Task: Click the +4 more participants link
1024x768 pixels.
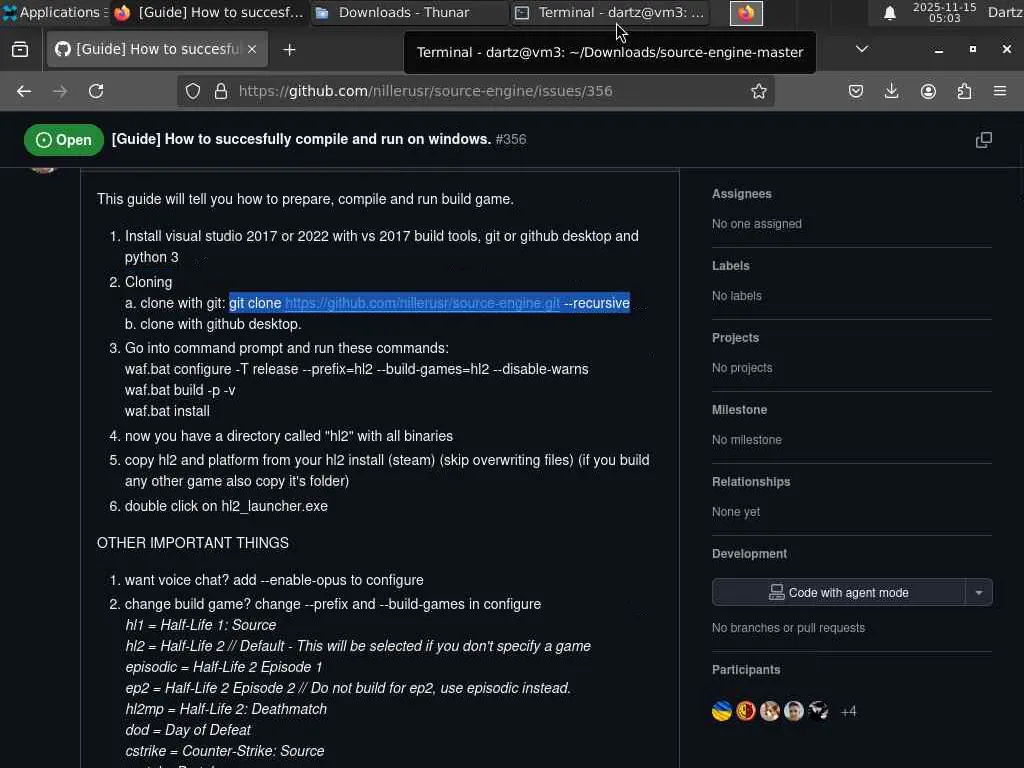Action: (848, 711)
